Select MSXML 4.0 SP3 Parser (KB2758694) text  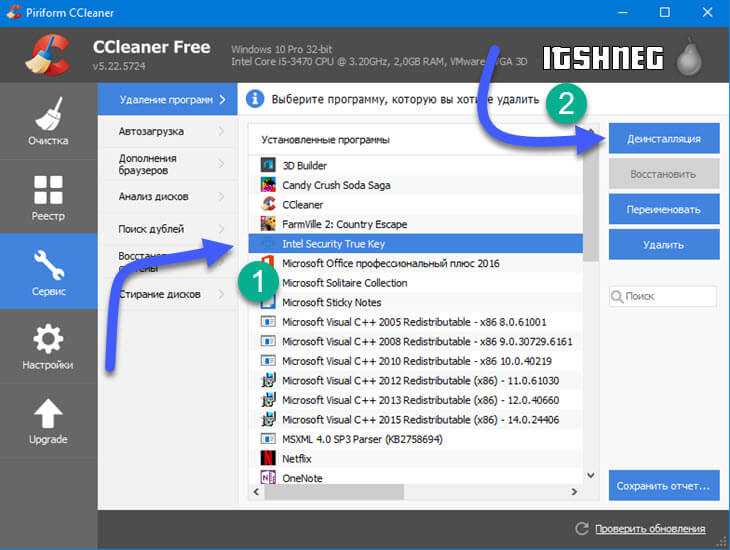click(362, 439)
